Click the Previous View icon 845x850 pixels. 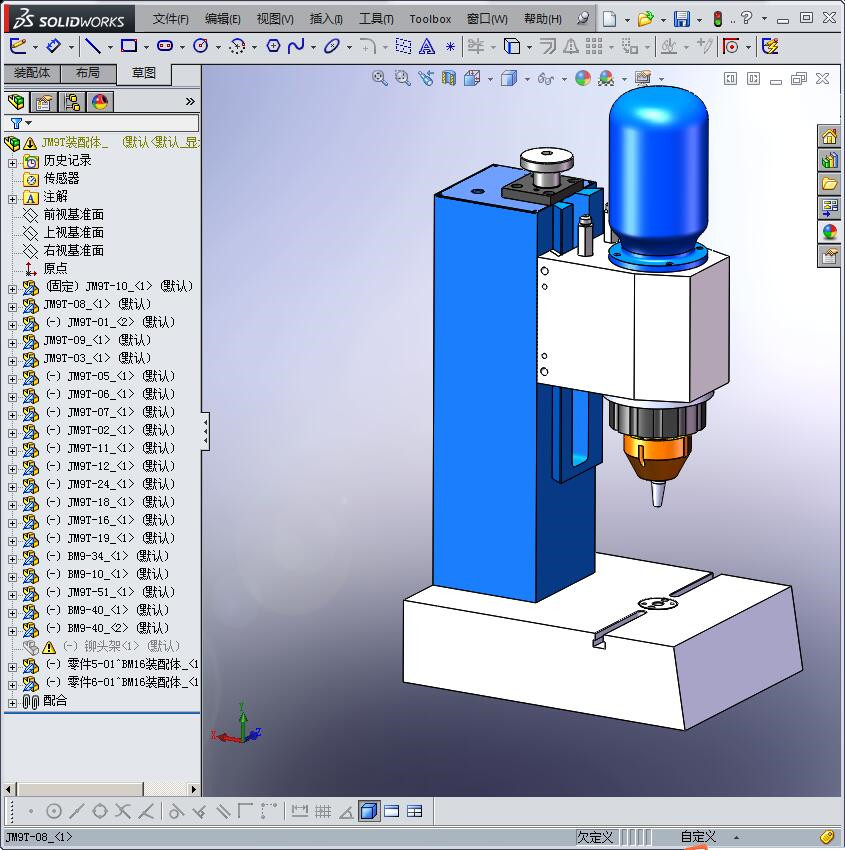426,79
